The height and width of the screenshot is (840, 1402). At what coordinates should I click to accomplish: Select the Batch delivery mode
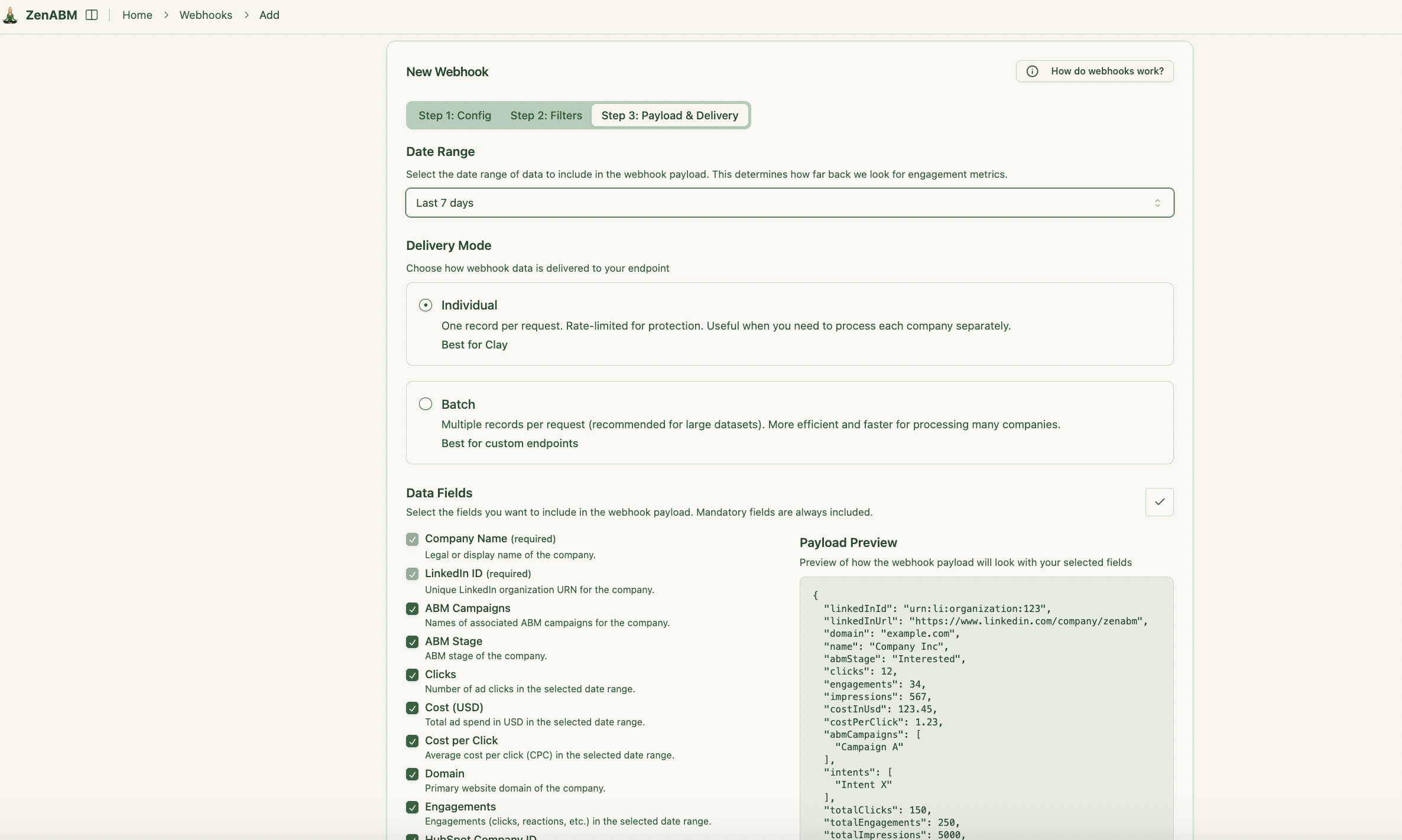tap(425, 404)
